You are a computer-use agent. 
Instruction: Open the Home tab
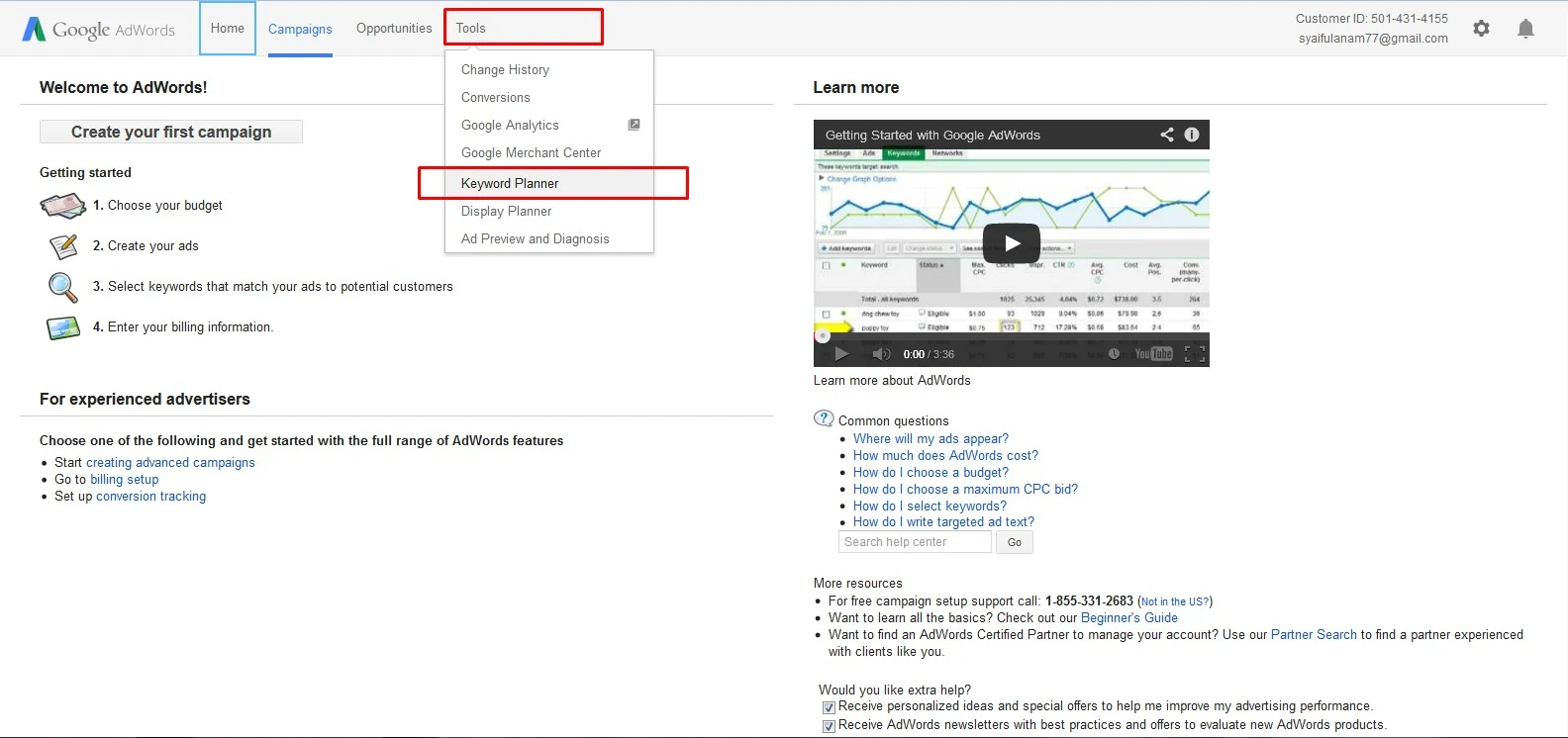(x=228, y=28)
